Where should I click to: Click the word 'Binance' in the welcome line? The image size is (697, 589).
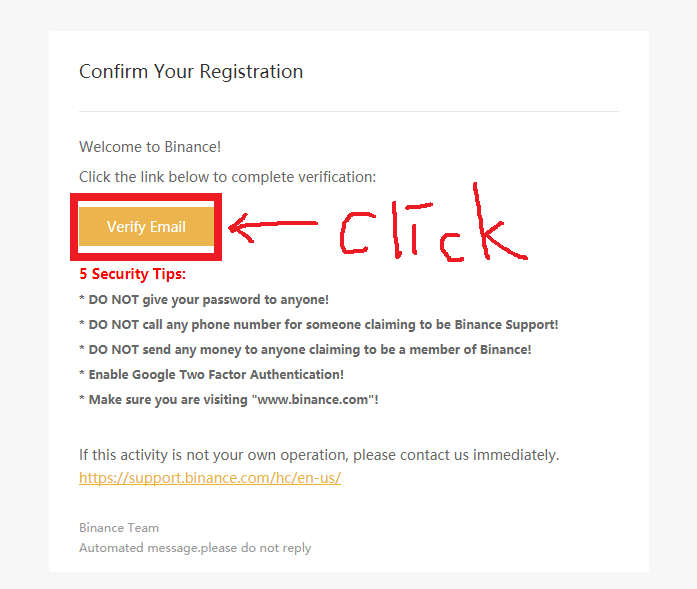click(x=190, y=147)
